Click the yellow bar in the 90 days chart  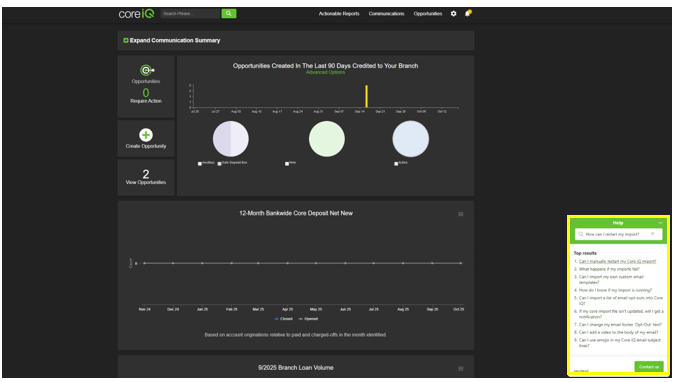(x=367, y=96)
